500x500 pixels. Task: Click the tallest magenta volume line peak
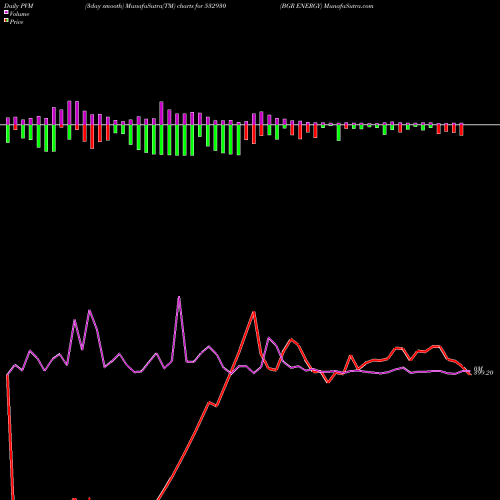tap(179, 297)
